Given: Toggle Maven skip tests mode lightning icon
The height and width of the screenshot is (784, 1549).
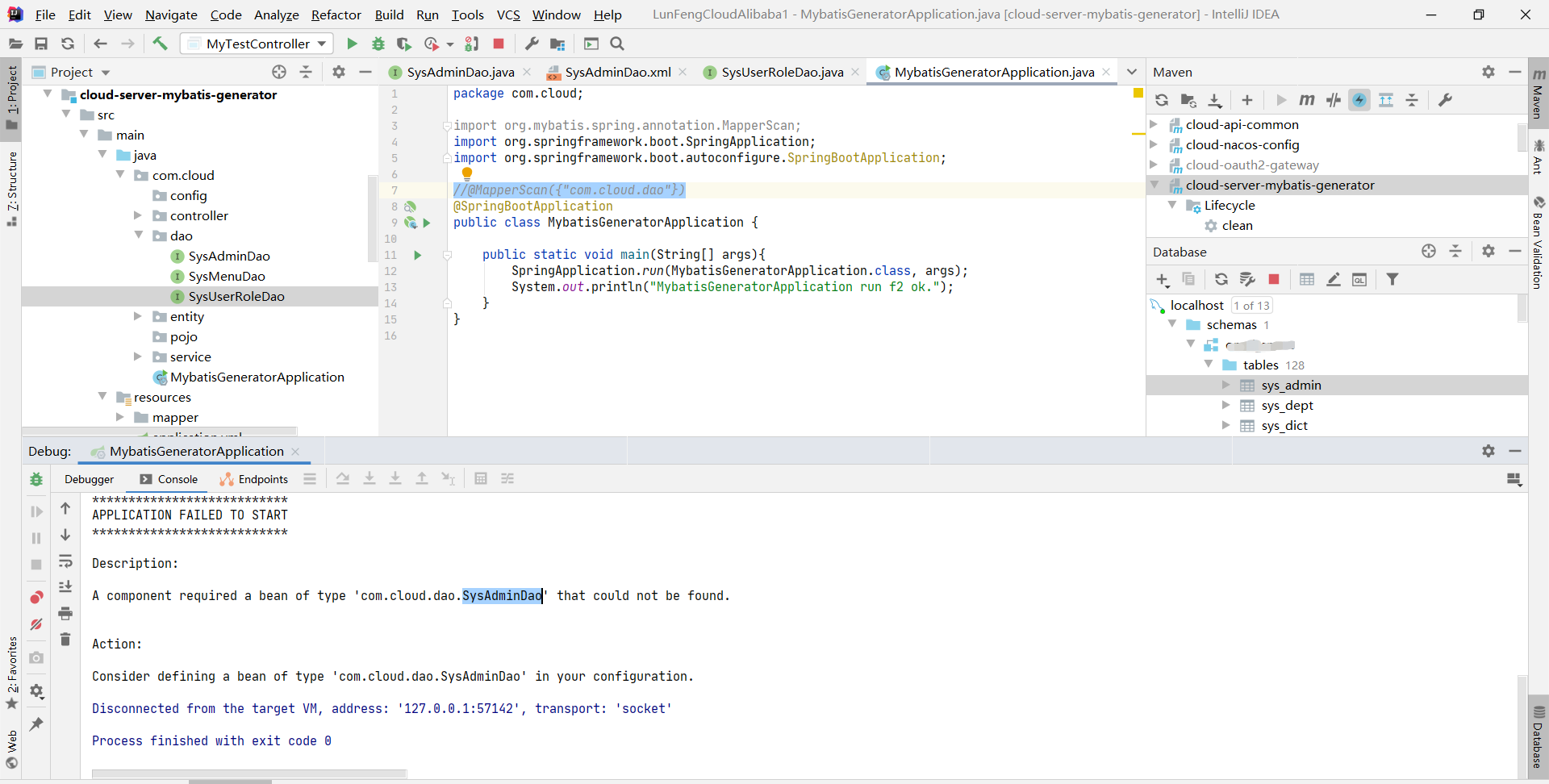Looking at the screenshot, I should click(x=1359, y=100).
